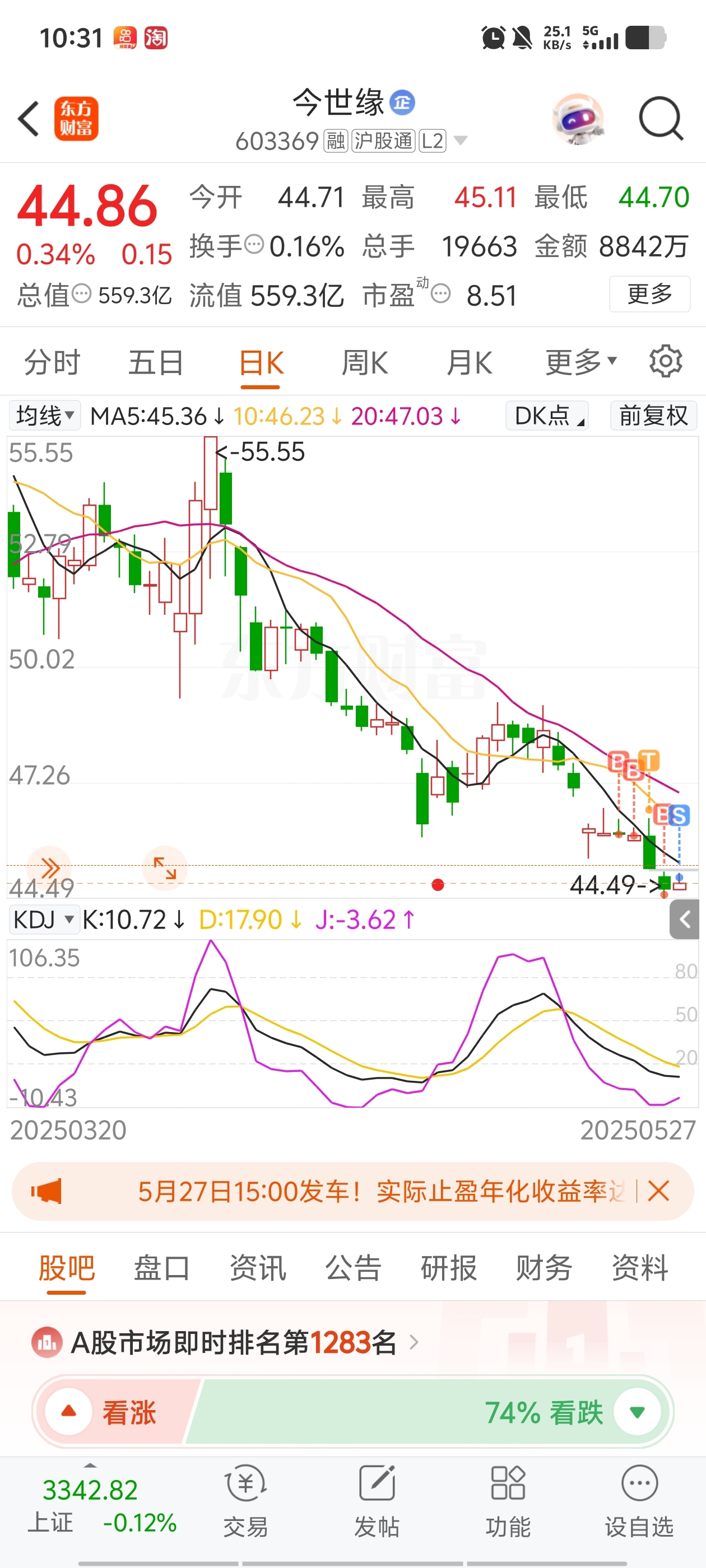This screenshot has height=1568, width=706.
Task: Tap the muted bell status bar icon
Action: point(522,38)
